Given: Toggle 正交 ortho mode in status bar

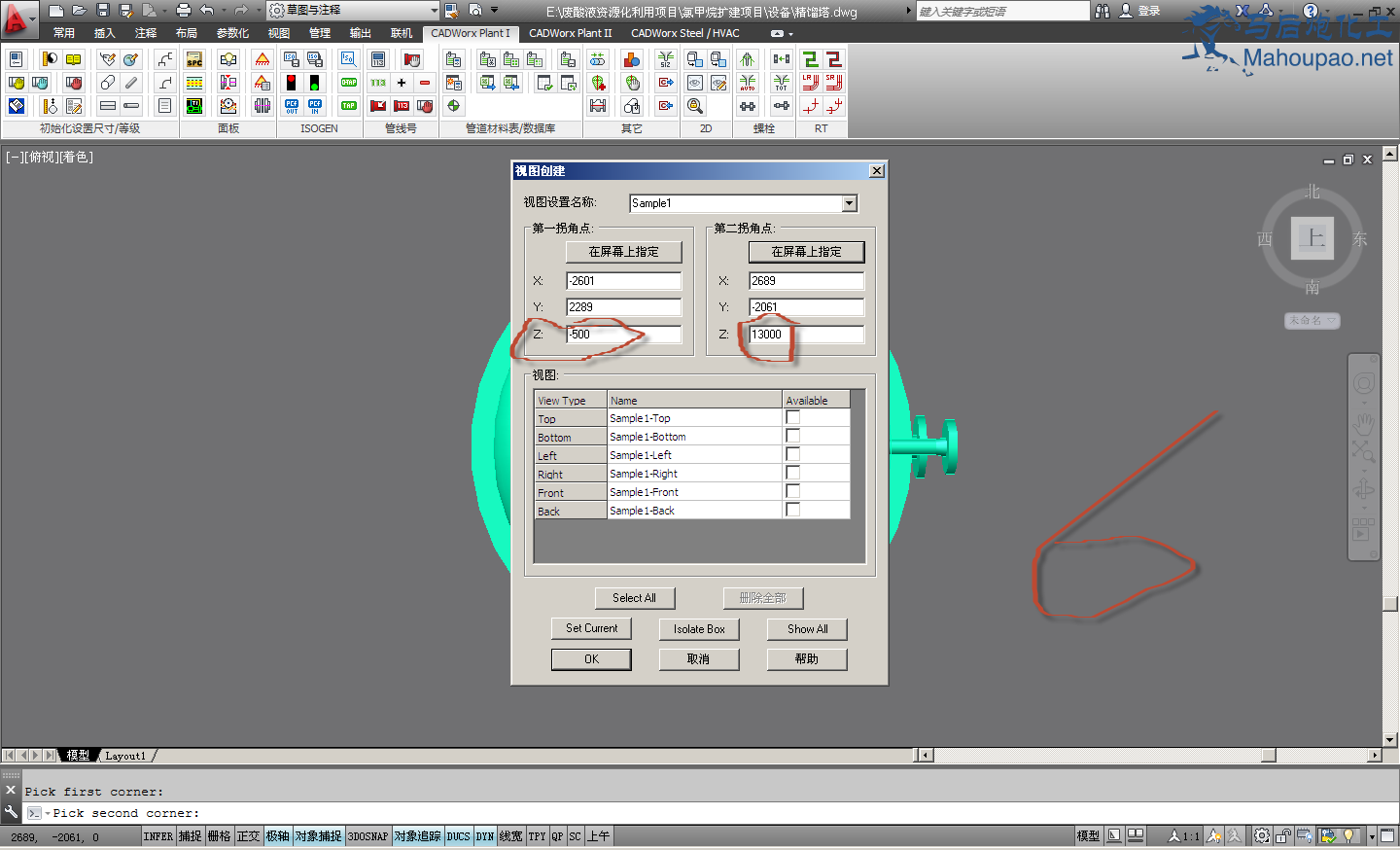Looking at the screenshot, I should click(248, 836).
